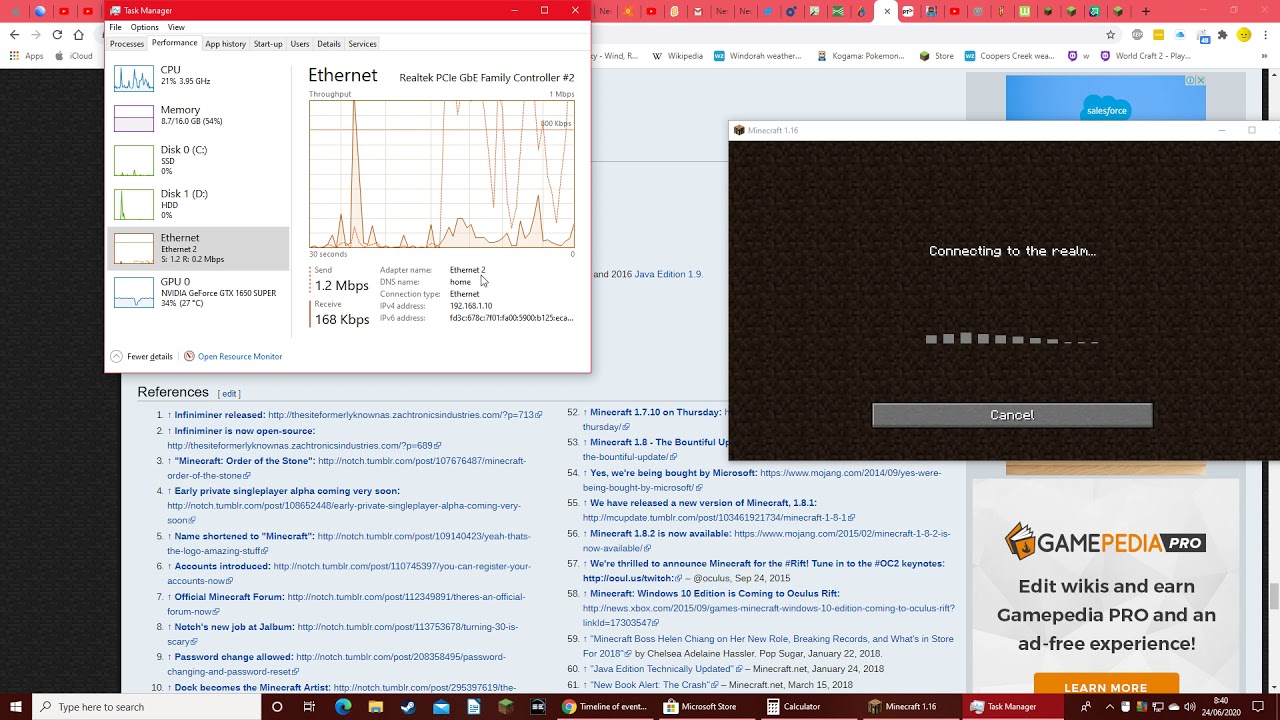Open Task Manager Options menu

(x=144, y=27)
